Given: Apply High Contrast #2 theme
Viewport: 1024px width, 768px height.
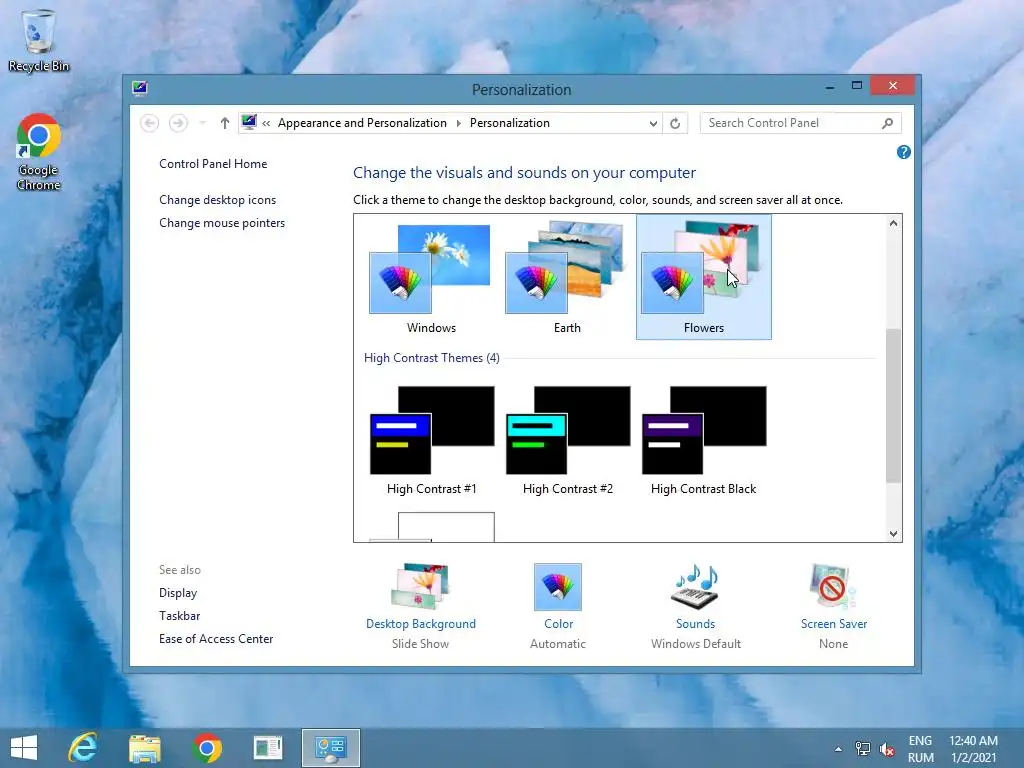Looking at the screenshot, I should pos(567,440).
